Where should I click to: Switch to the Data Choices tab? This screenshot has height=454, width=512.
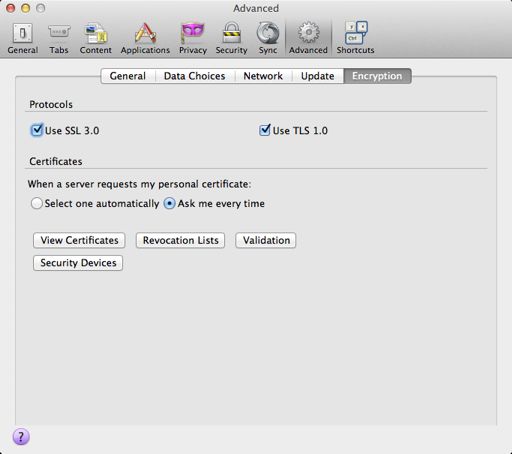(x=195, y=76)
